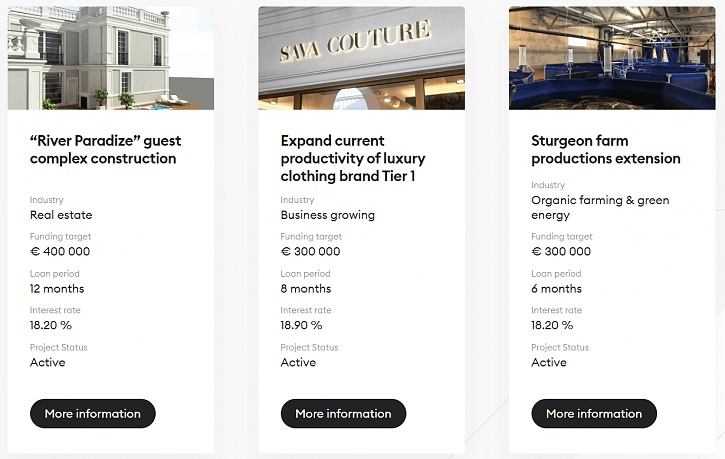
Task: Open "River Paradize" guest complex construction title
Action: (105, 150)
